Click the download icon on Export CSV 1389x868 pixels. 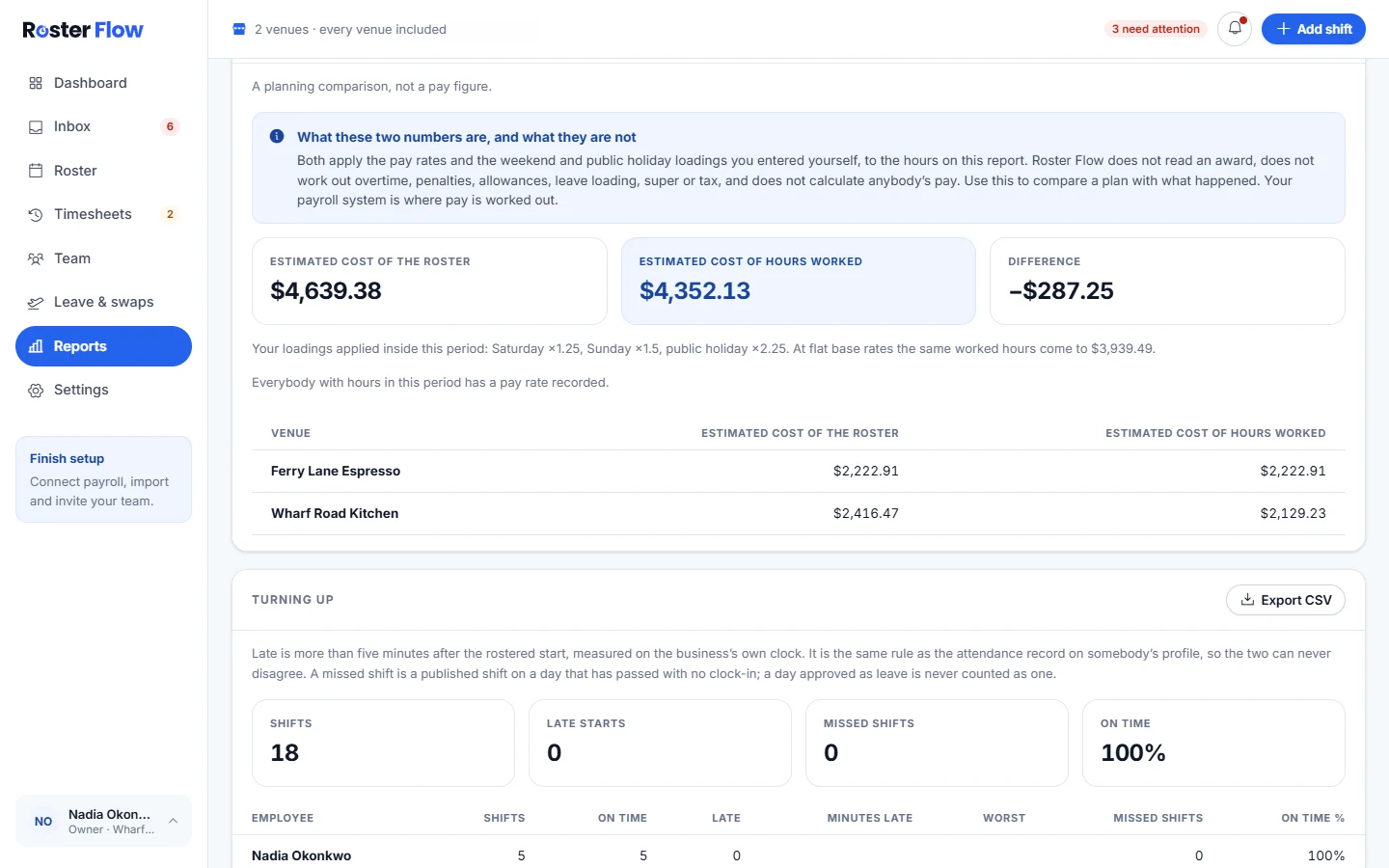pos(1247,599)
